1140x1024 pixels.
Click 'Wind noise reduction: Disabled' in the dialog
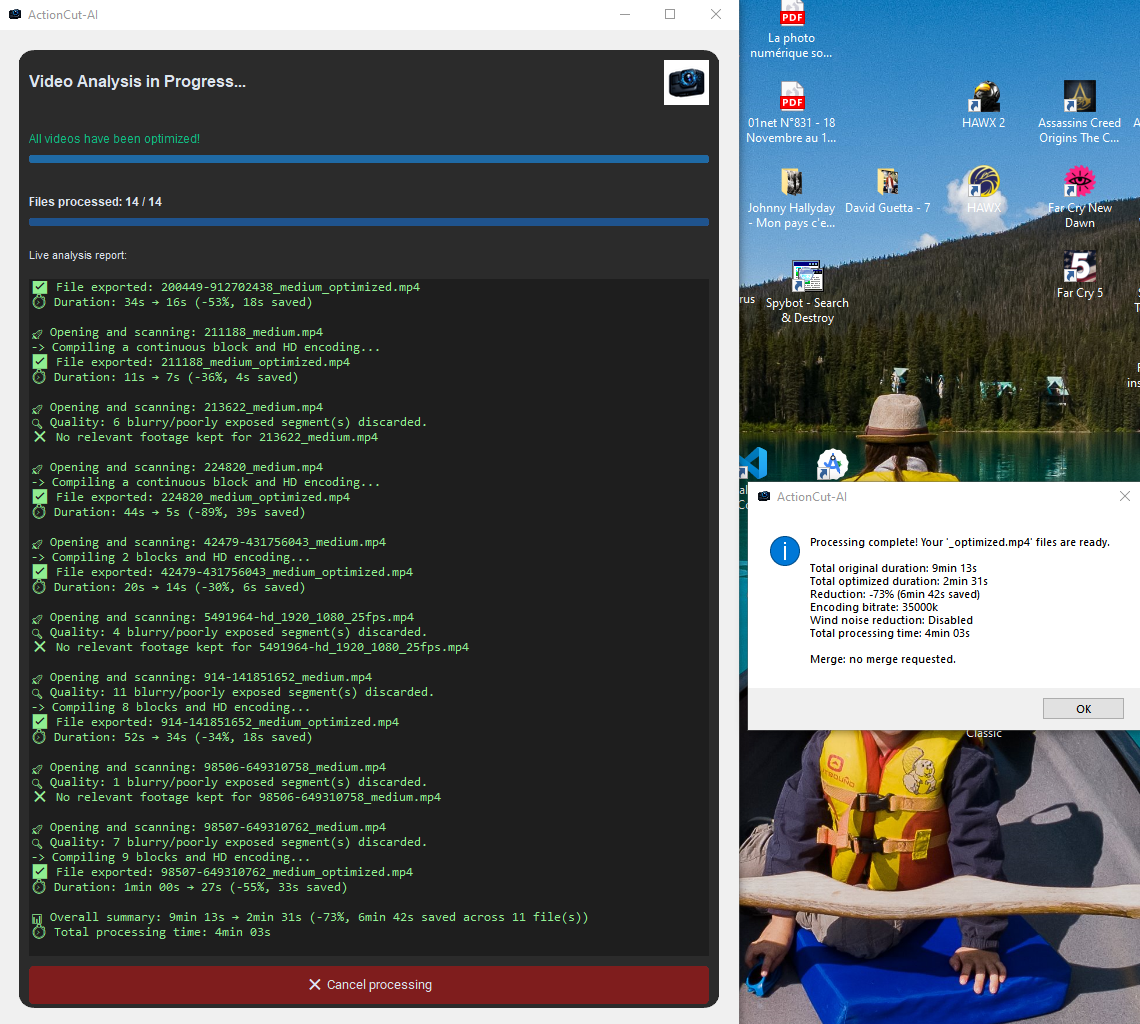pyautogui.click(x=891, y=620)
